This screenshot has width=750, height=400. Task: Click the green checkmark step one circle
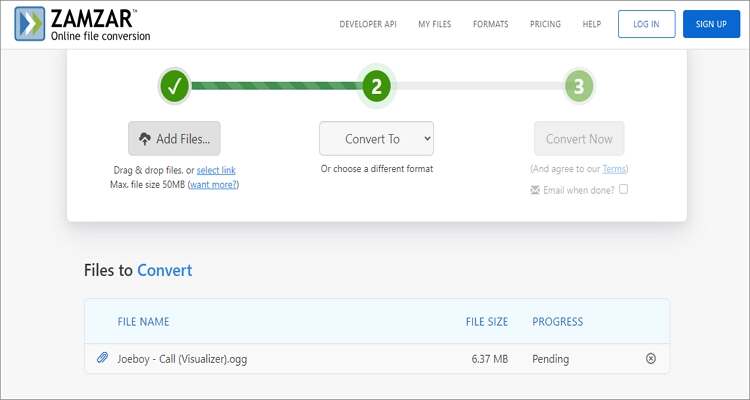pyautogui.click(x=174, y=87)
